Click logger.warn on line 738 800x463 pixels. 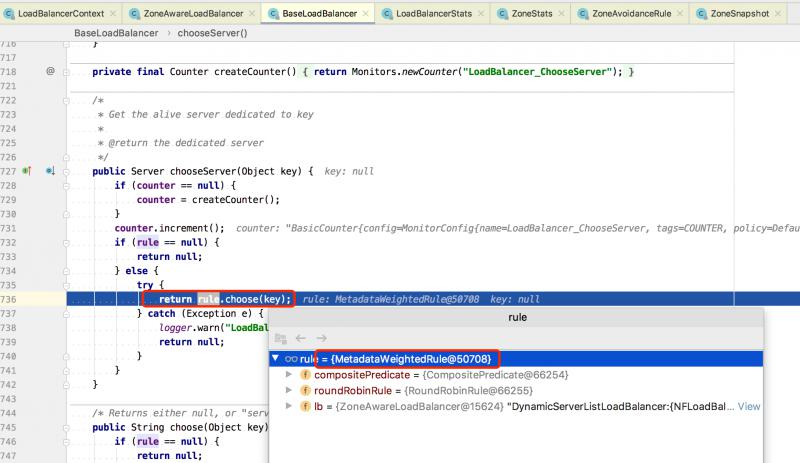click(189, 328)
